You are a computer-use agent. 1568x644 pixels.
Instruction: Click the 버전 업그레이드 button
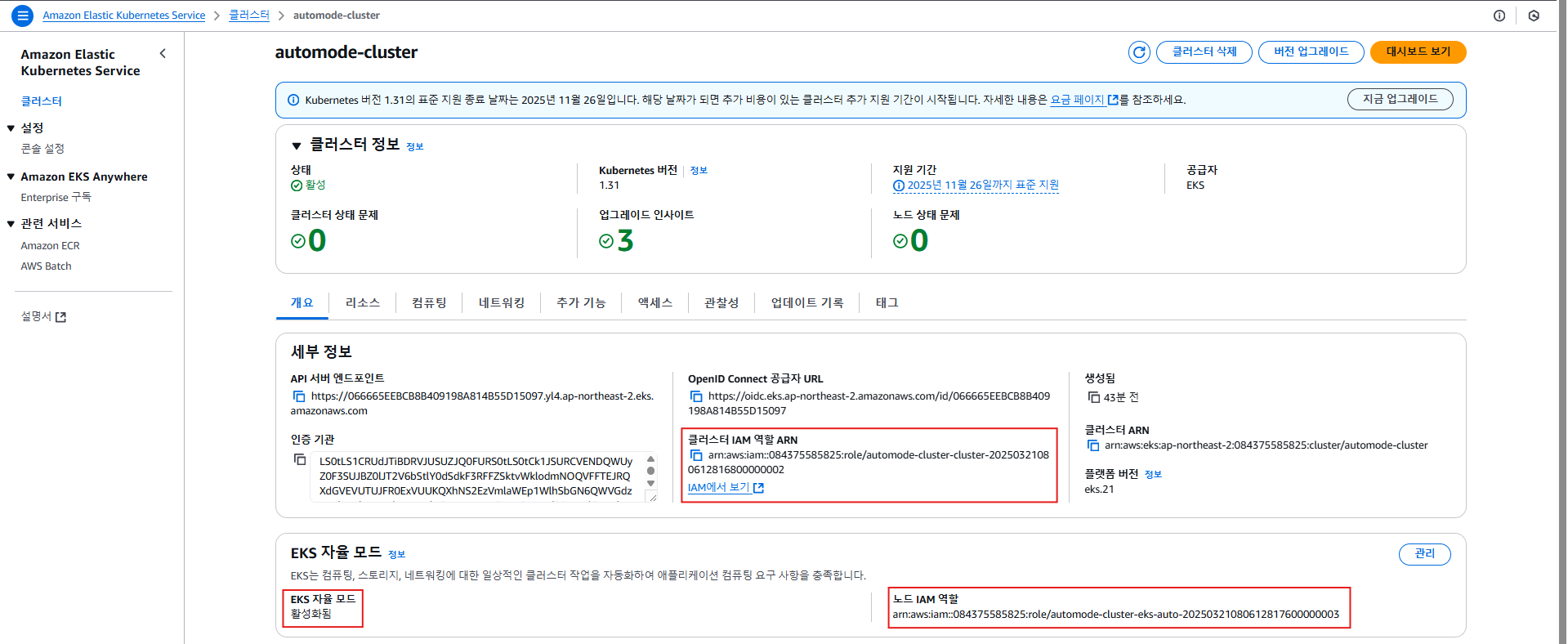1311,52
